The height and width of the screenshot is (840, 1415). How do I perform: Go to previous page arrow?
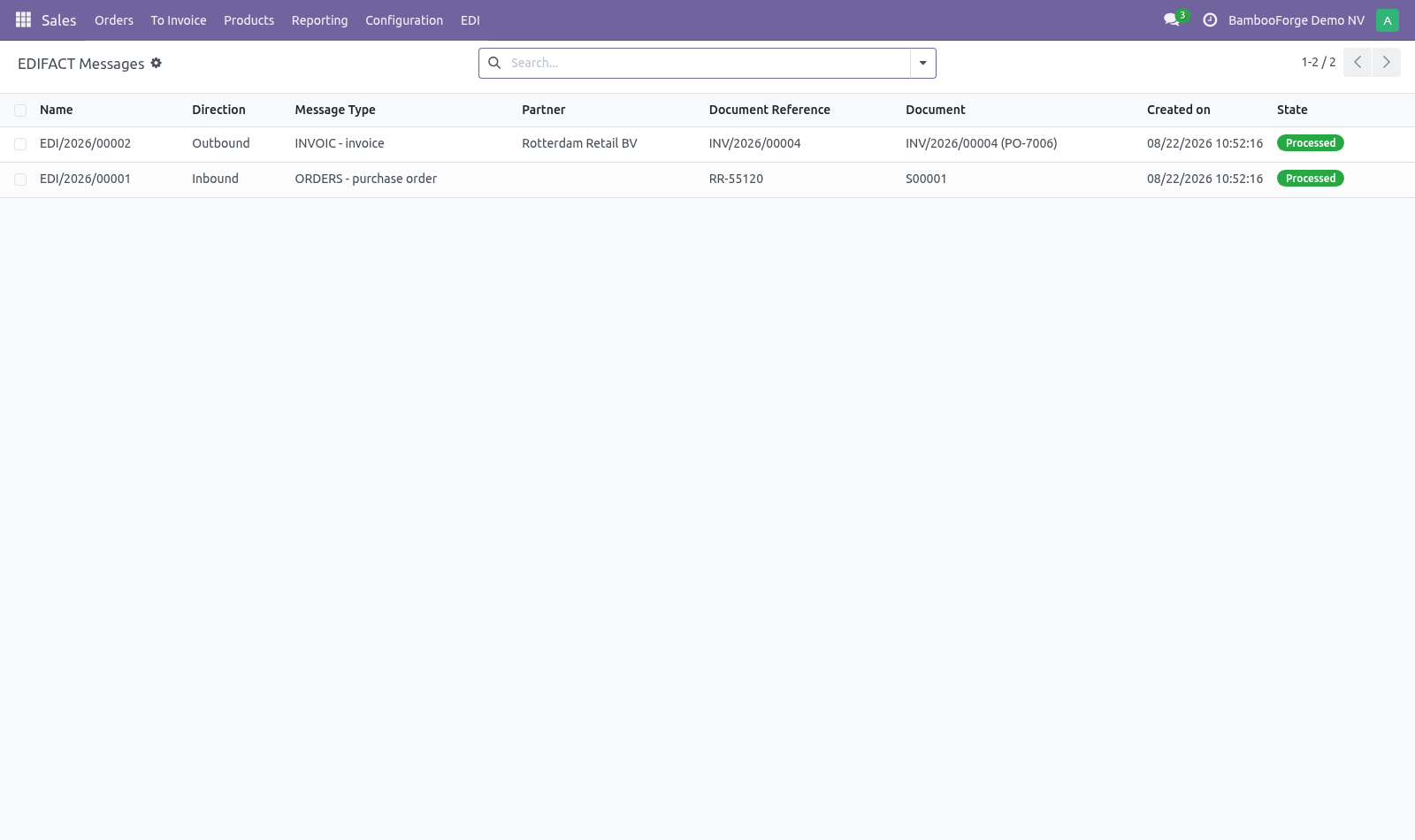[x=1358, y=62]
